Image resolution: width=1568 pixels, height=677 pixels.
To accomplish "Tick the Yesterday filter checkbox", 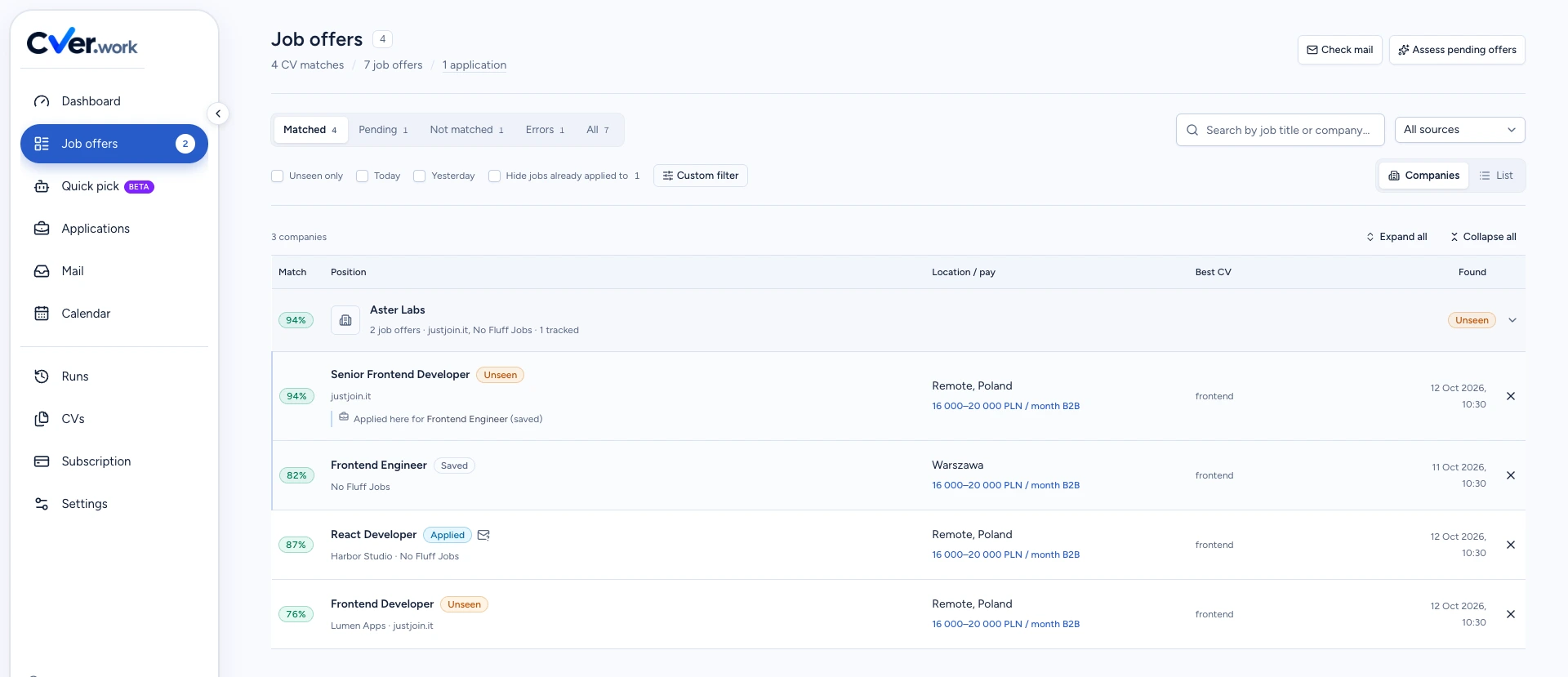I will pyautogui.click(x=420, y=176).
